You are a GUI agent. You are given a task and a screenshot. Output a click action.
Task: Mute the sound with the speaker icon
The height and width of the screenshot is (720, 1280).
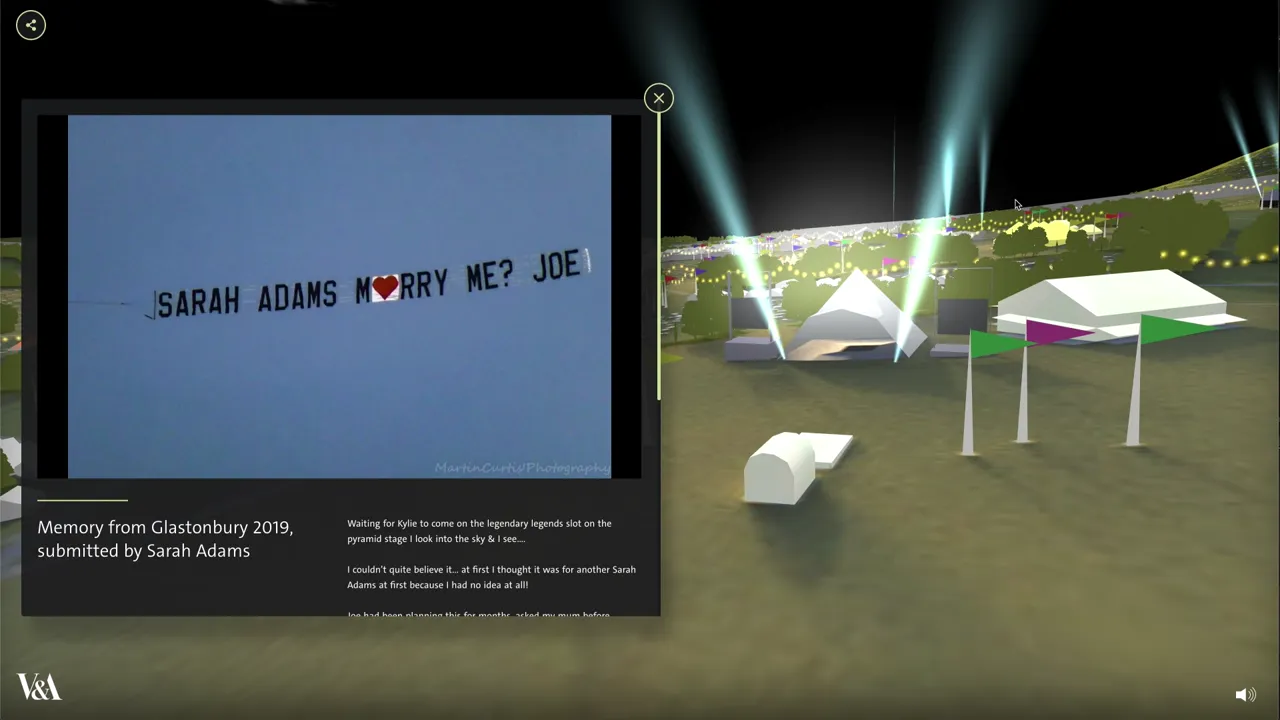(1246, 694)
